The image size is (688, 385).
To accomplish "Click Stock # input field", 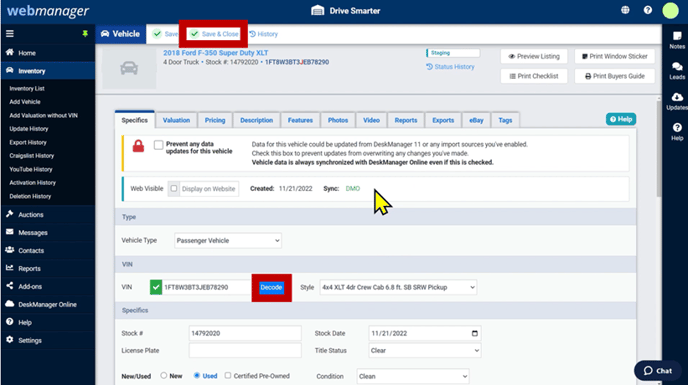I will tap(245, 333).
